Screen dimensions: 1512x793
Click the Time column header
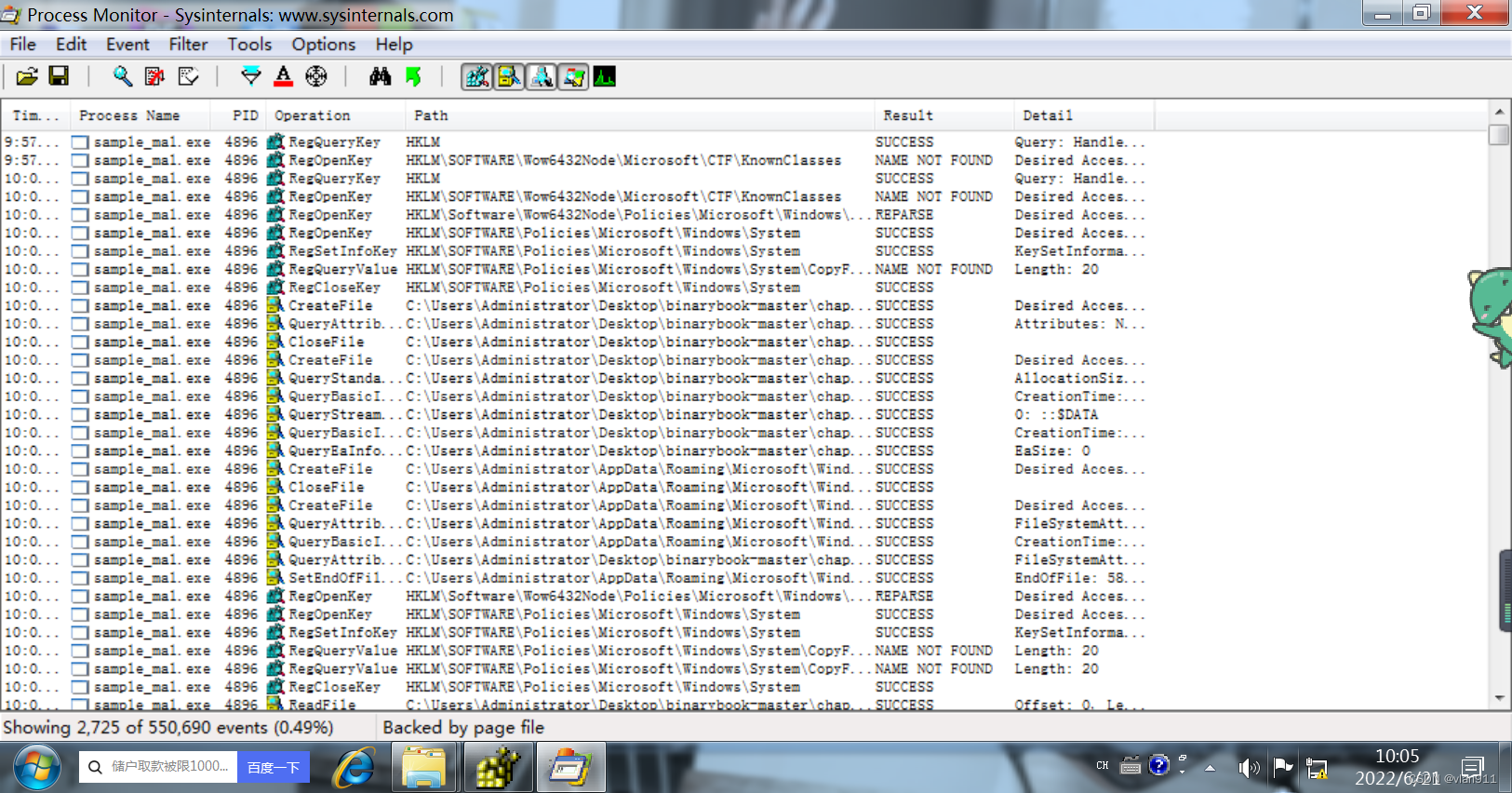point(35,115)
